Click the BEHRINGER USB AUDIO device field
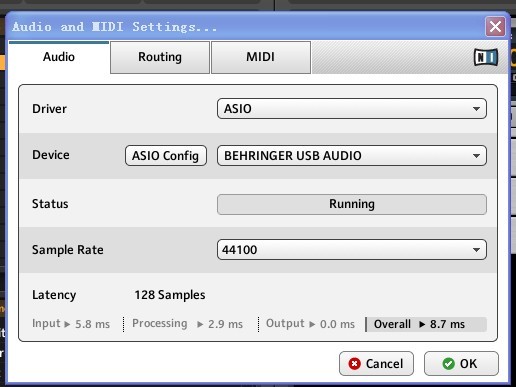The image size is (516, 387). [x=352, y=156]
